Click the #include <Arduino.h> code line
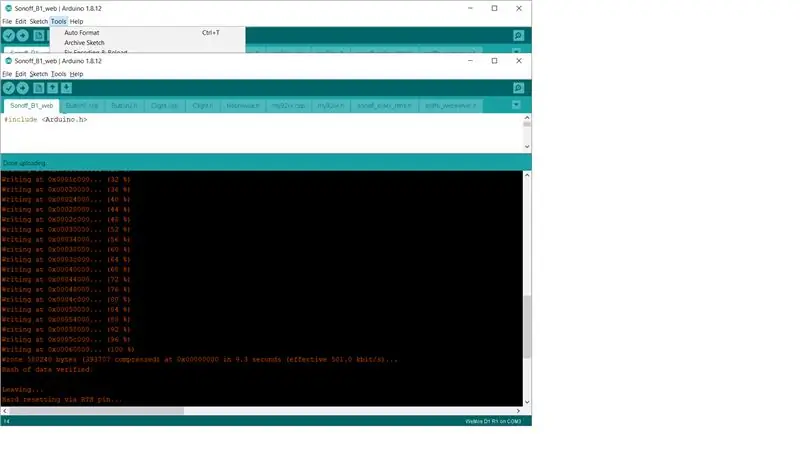Viewport: 800px width, 450px height. tap(45, 119)
